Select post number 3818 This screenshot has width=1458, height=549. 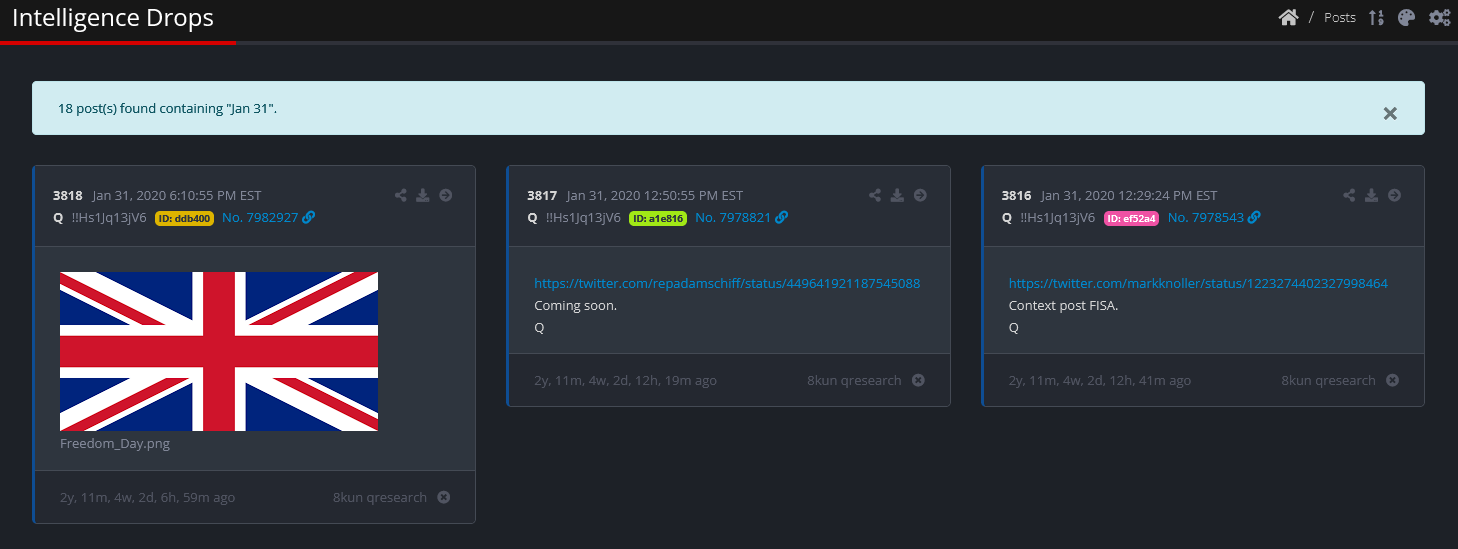[x=68, y=196]
